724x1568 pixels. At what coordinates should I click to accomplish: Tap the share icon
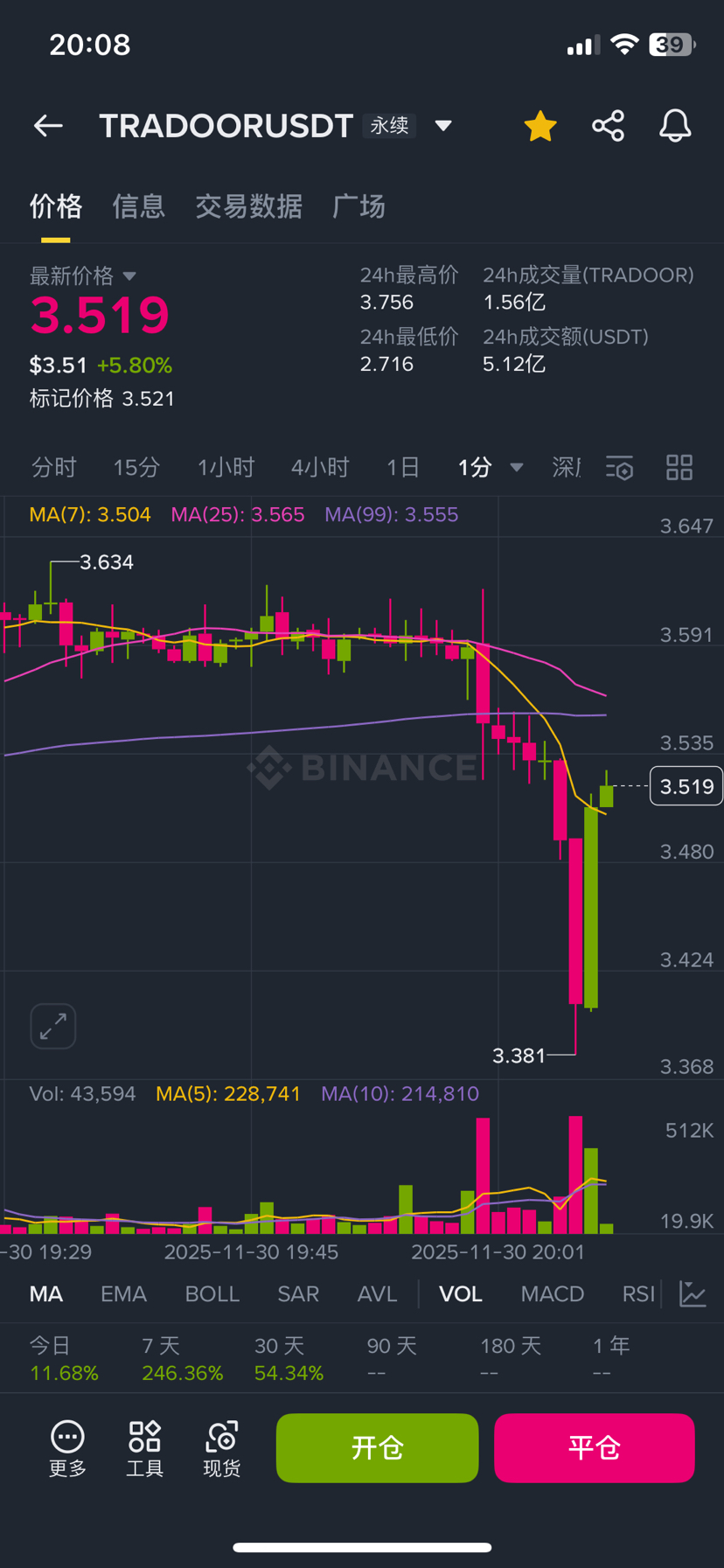[608, 126]
